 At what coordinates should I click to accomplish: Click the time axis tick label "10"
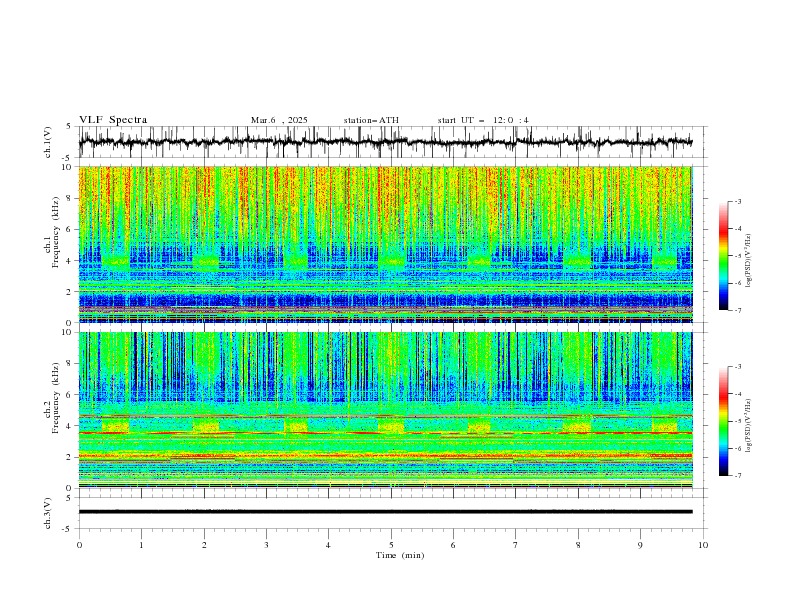[703, 545]
